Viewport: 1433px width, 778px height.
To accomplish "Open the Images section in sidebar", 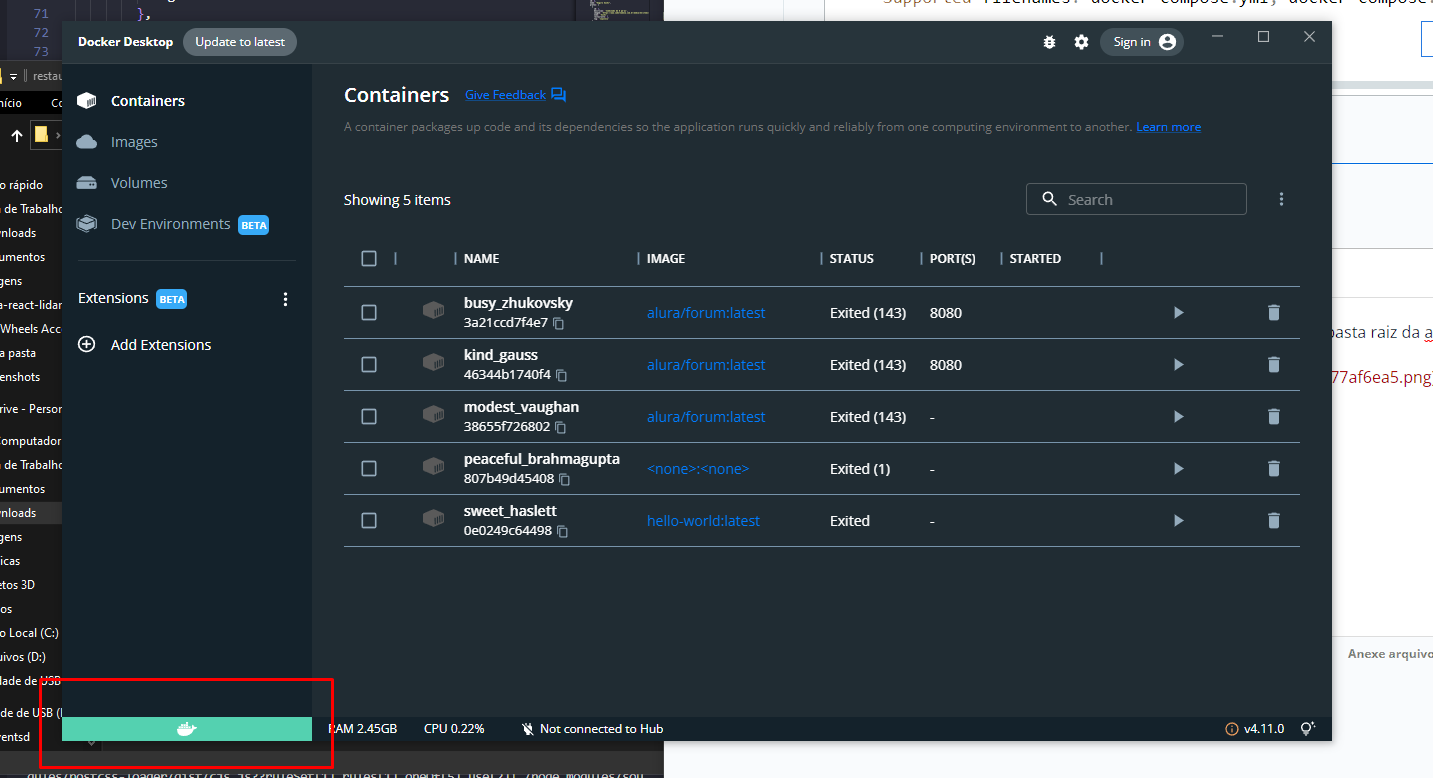I will [x=134, y=142].
